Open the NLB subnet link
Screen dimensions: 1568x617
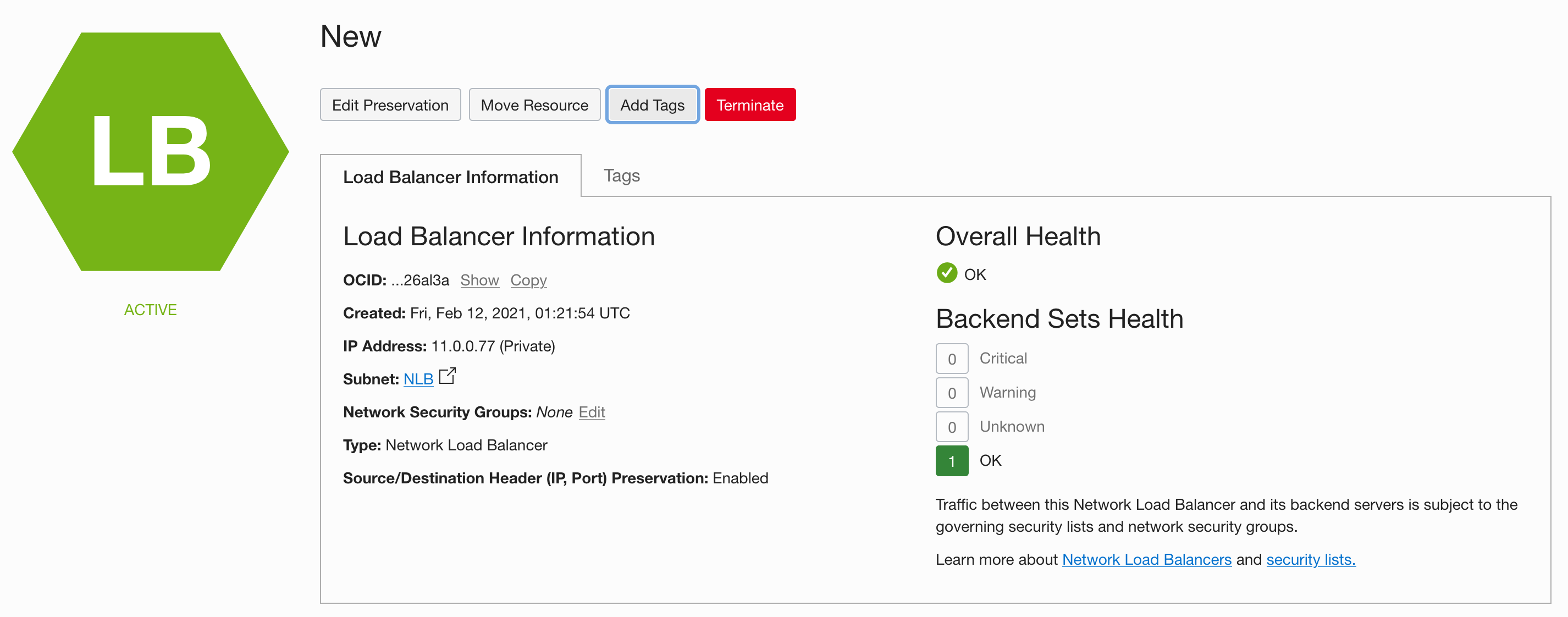(418, 378)
